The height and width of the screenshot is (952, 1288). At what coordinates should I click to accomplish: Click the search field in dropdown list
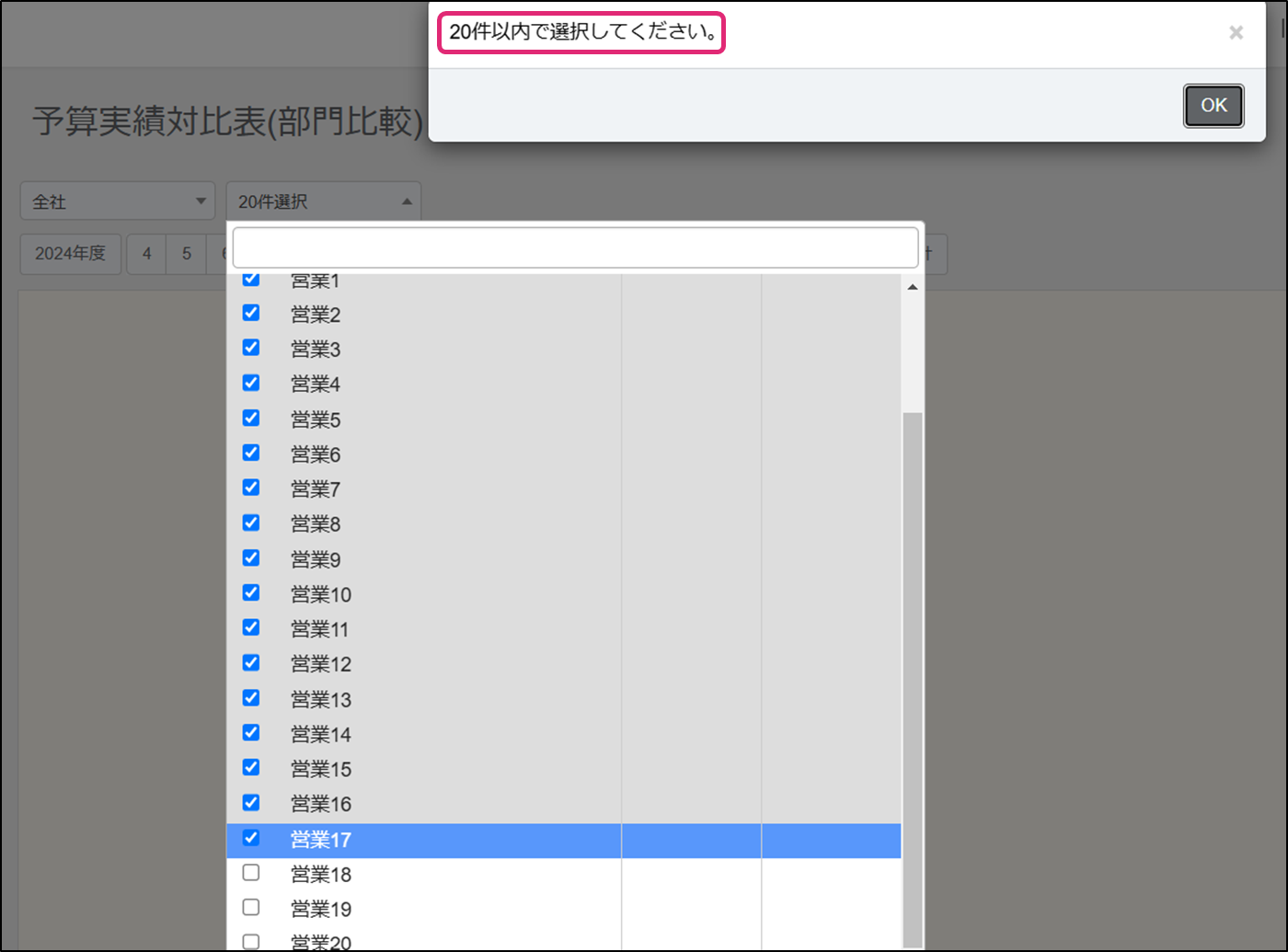(575, 247)
